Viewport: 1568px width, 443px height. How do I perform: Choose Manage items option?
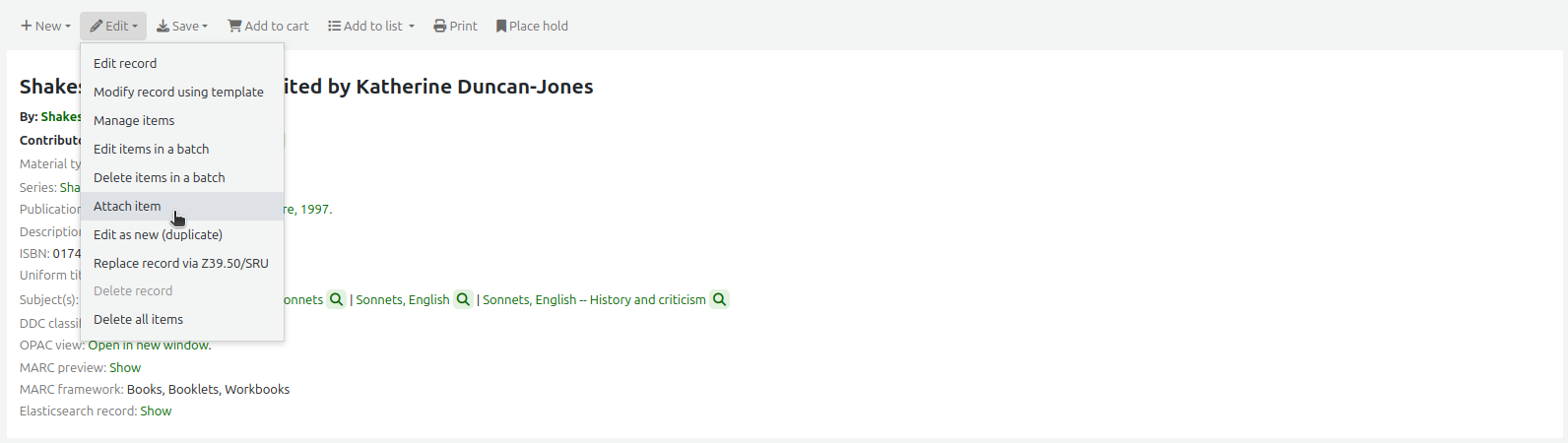click(134, 120)
